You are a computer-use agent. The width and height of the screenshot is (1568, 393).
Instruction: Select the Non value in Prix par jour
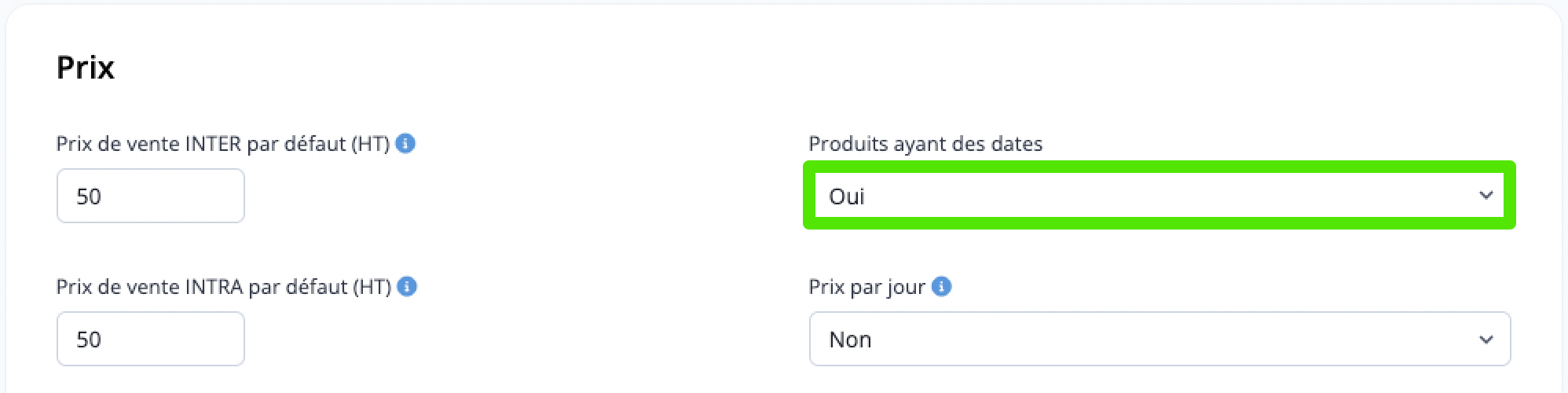click(x=850, y=339)
